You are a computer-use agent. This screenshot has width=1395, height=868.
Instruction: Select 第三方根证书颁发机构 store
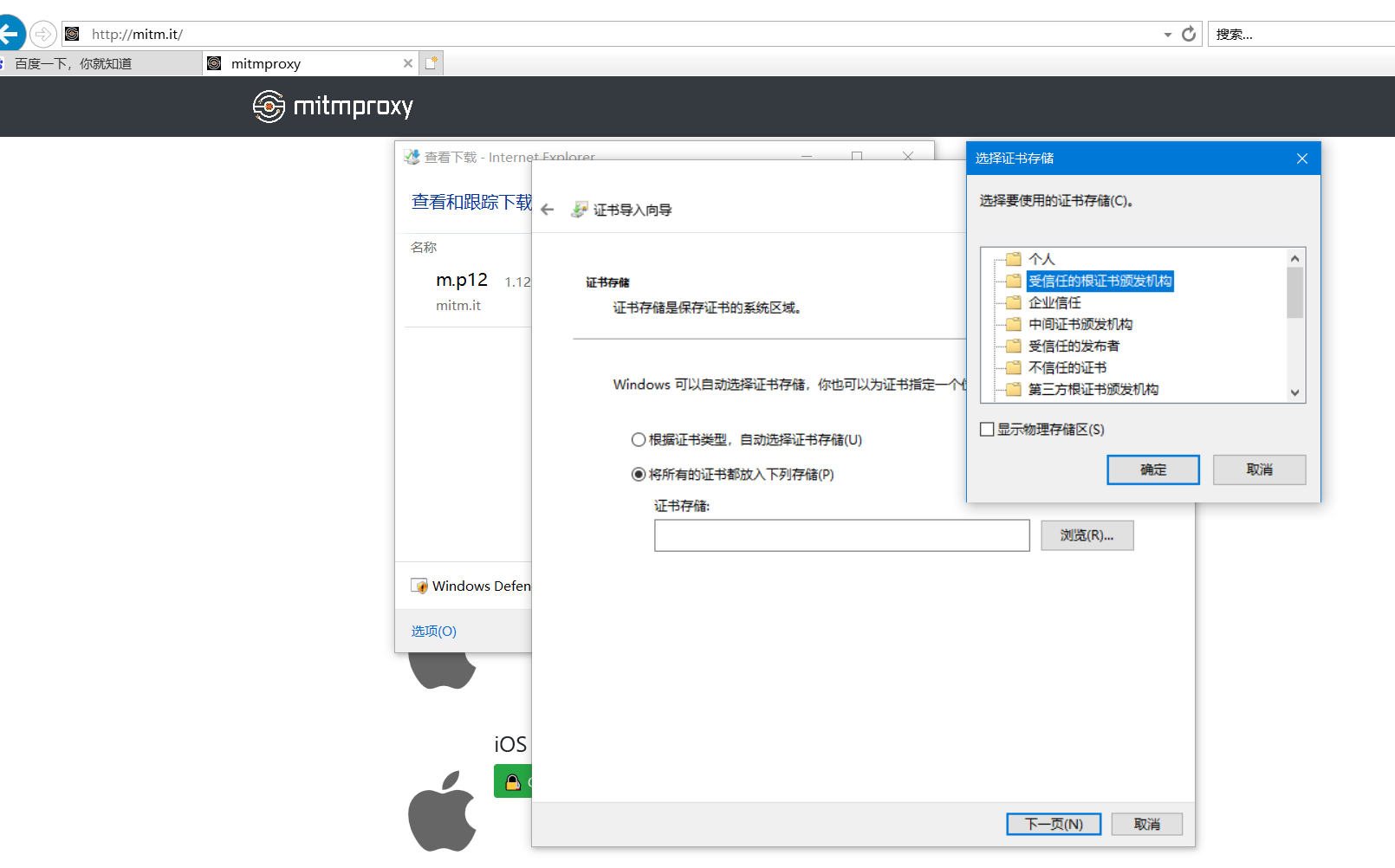pyautogui.click(x=1093, y=389)
